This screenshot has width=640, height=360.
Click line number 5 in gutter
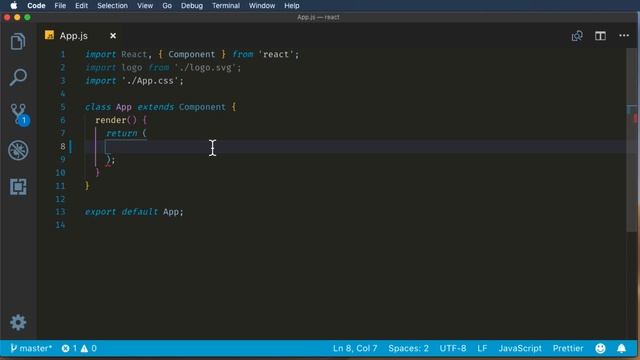[x=63, y=107]
